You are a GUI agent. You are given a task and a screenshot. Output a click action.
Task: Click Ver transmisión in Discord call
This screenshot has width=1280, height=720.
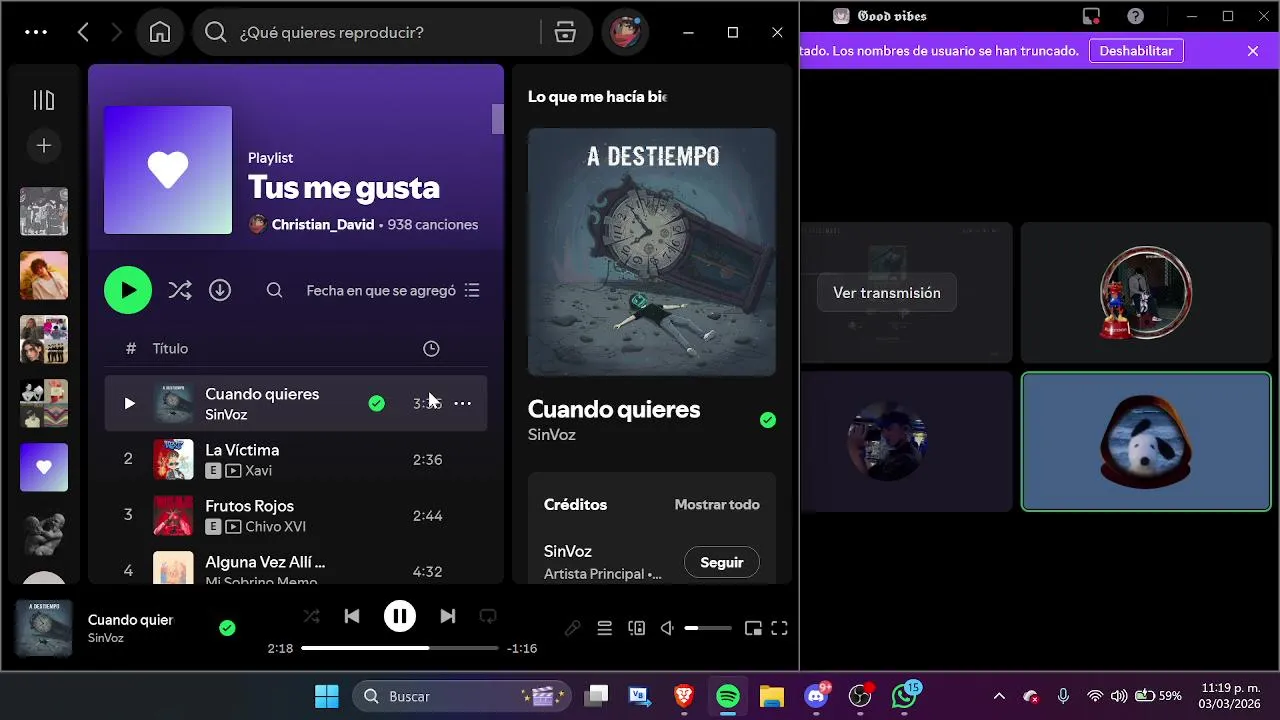pyautogui.click(x=887, y=293)
